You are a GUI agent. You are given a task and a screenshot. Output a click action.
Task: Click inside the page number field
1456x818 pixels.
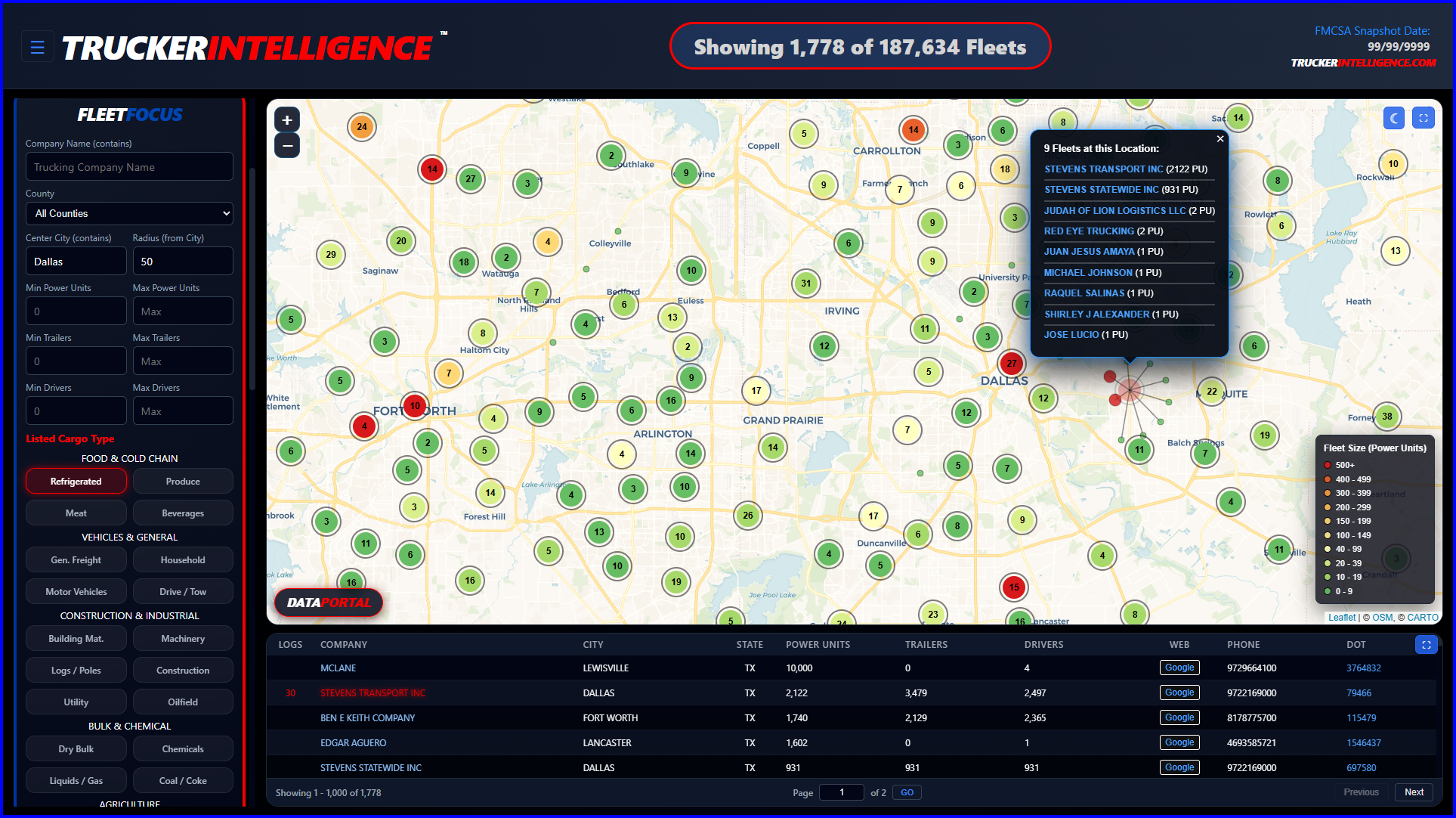[x=841, y=792]
